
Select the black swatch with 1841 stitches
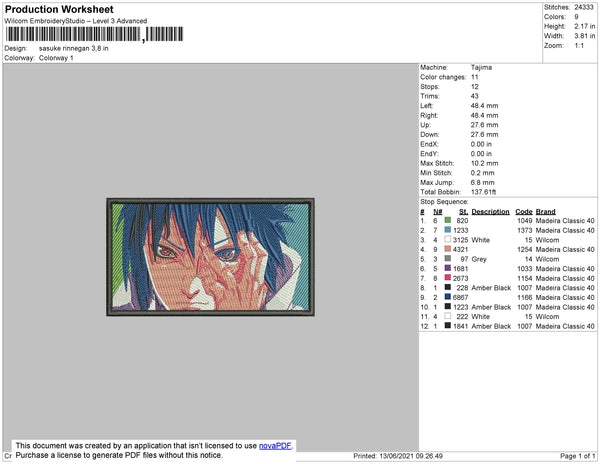pos(448,326)
